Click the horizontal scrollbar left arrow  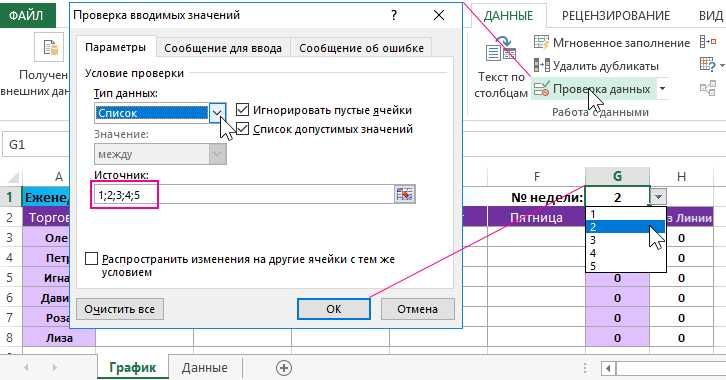coord(608,368)
